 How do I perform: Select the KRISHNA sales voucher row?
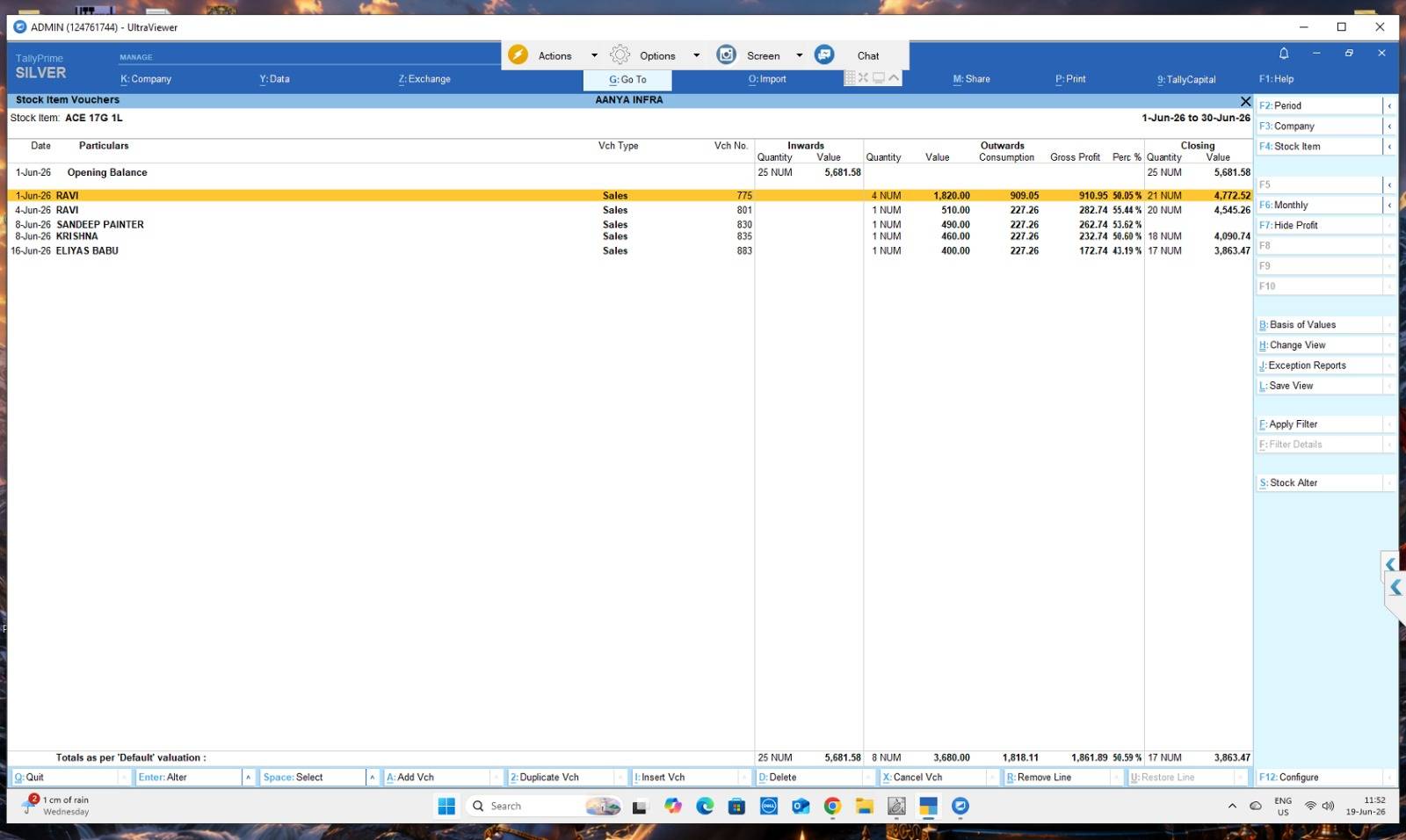pyautogui.click(x=629, y=236)
